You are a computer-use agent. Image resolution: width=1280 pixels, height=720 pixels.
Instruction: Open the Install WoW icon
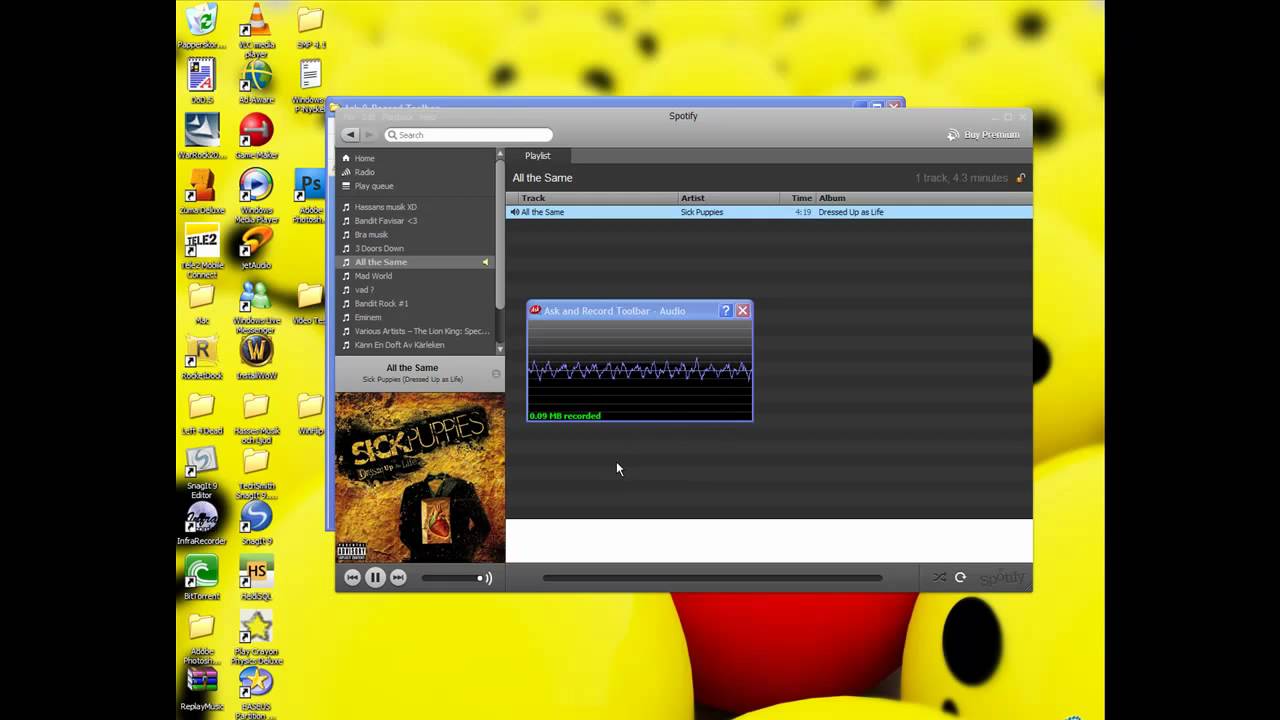[x=256, y=356]
